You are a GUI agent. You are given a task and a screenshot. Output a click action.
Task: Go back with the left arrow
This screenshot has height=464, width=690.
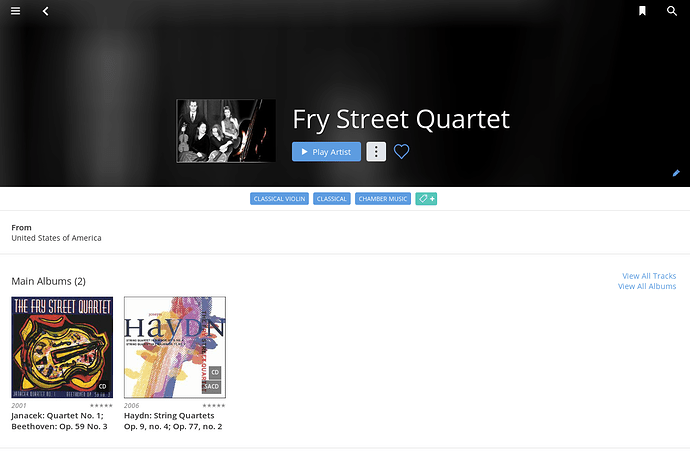pyautogui.click(x=45, y=11)
